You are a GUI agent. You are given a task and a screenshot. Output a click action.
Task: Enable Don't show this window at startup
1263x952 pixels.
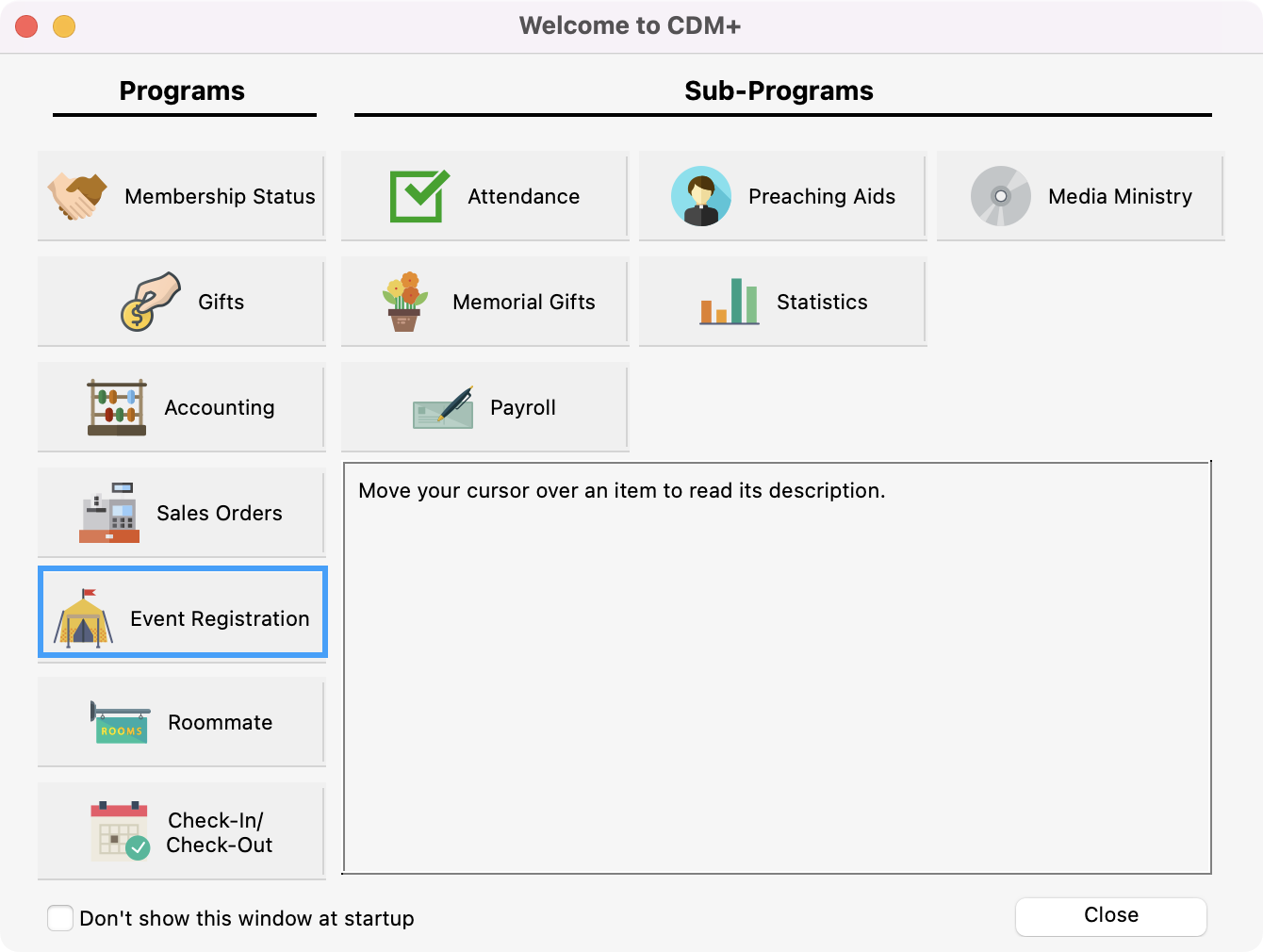point(60,917)
